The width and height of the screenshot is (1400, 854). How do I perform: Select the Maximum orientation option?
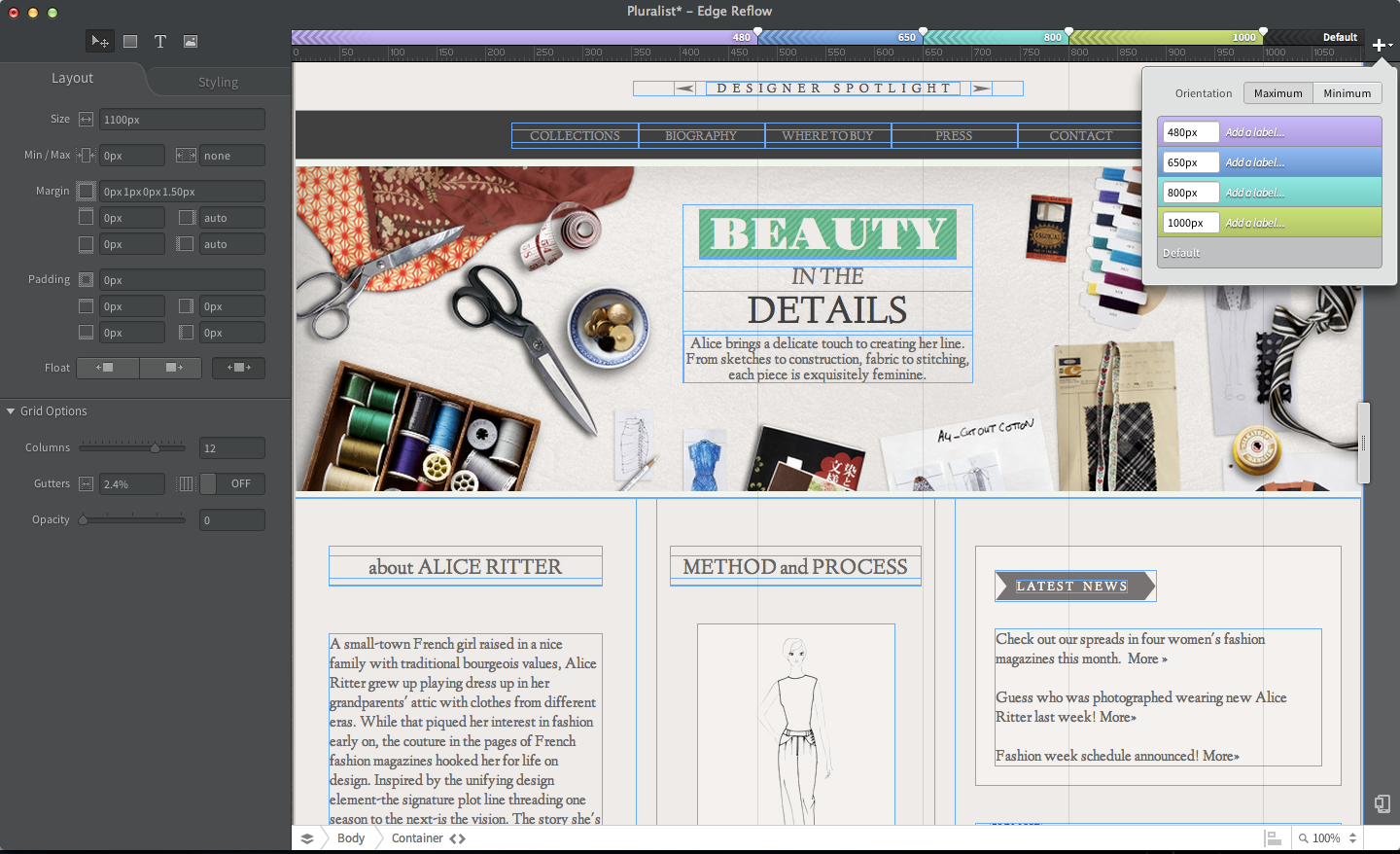[x=1277, y=93]
